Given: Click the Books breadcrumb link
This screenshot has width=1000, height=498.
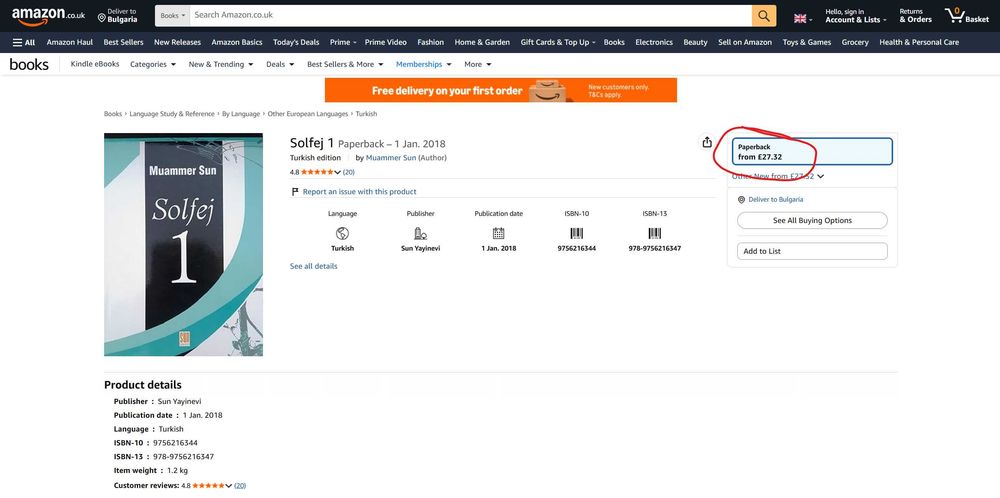Looking at the screenshot, I should point(113,114).
